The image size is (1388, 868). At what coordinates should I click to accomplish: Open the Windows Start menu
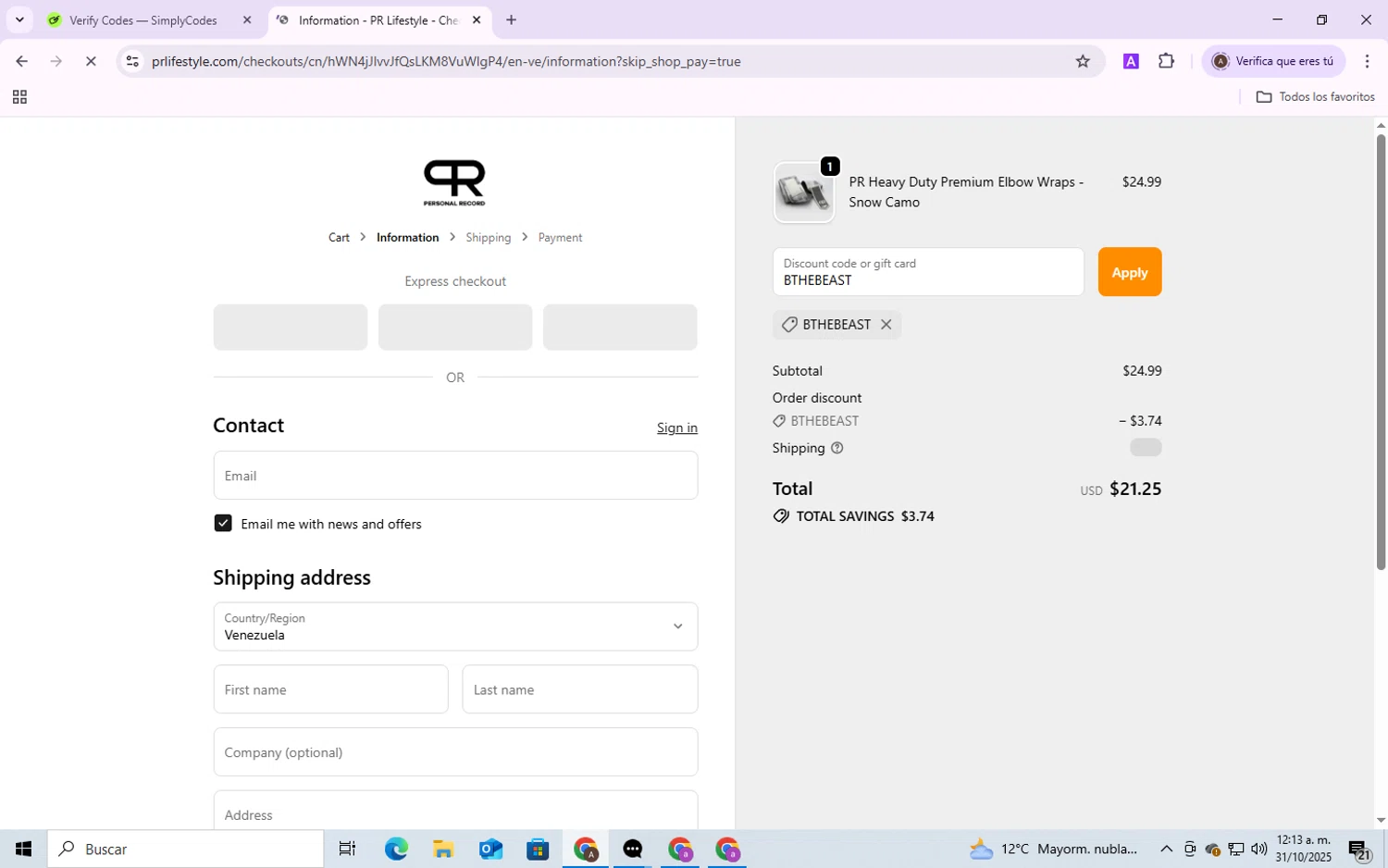(23, 849)
